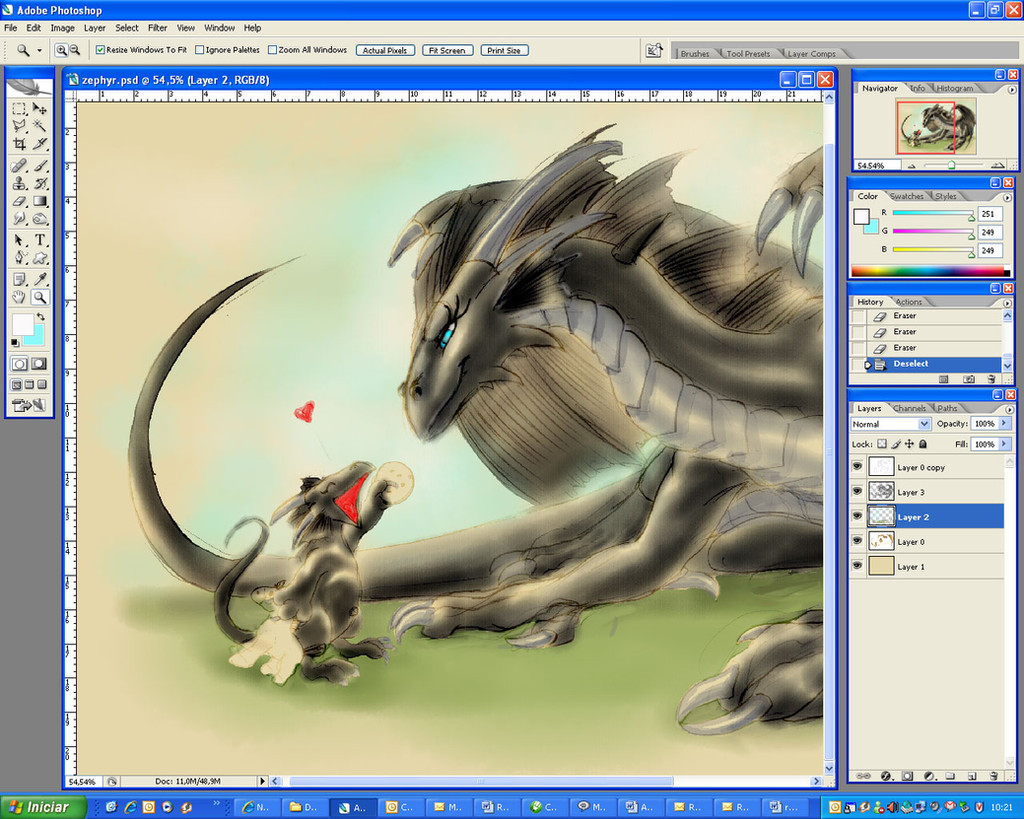Open the Fill slider arrow
The height and width of the screenshot is (819, 1024).
(1004, 444)
